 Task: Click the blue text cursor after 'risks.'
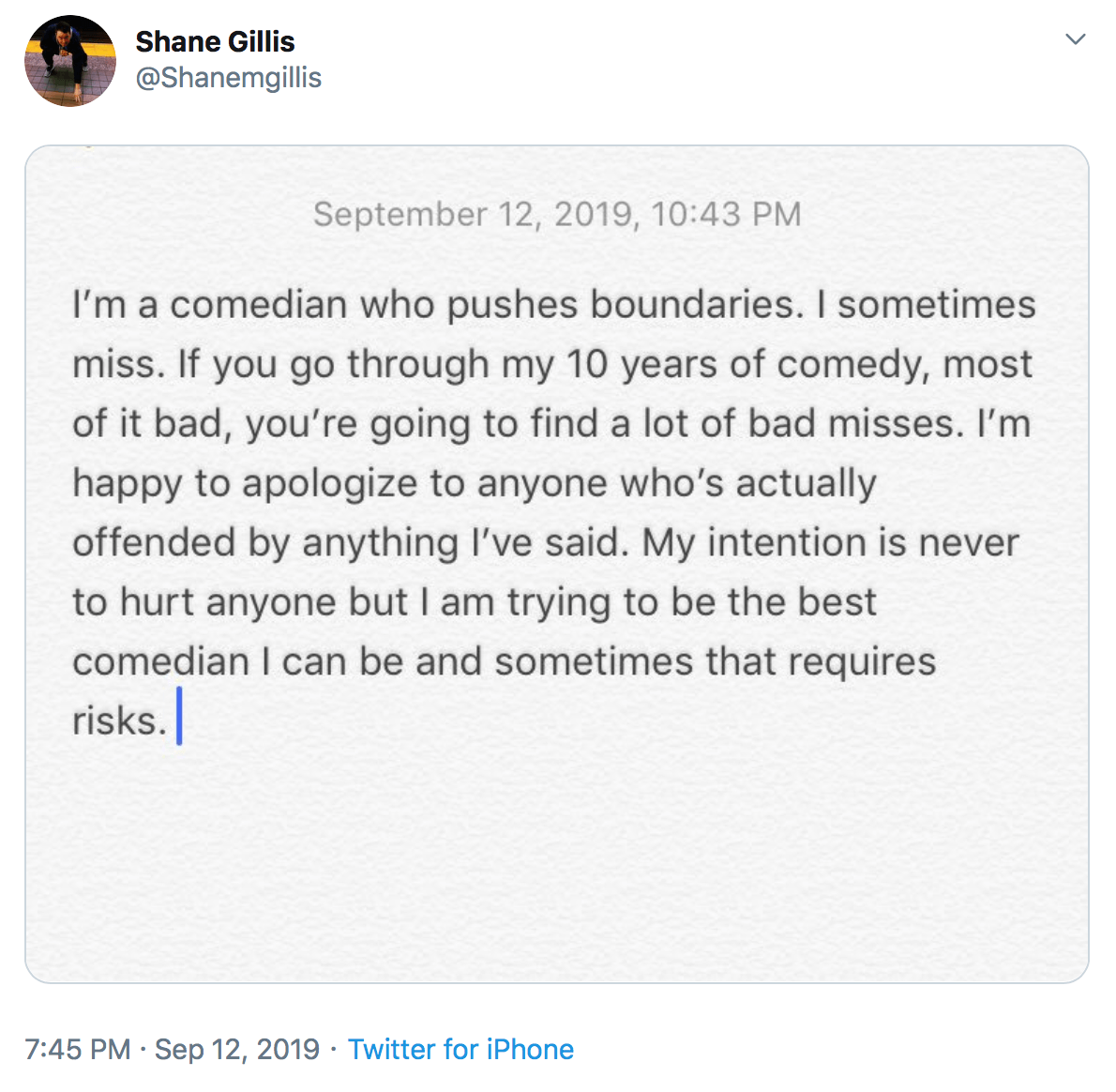click(179, 717)
